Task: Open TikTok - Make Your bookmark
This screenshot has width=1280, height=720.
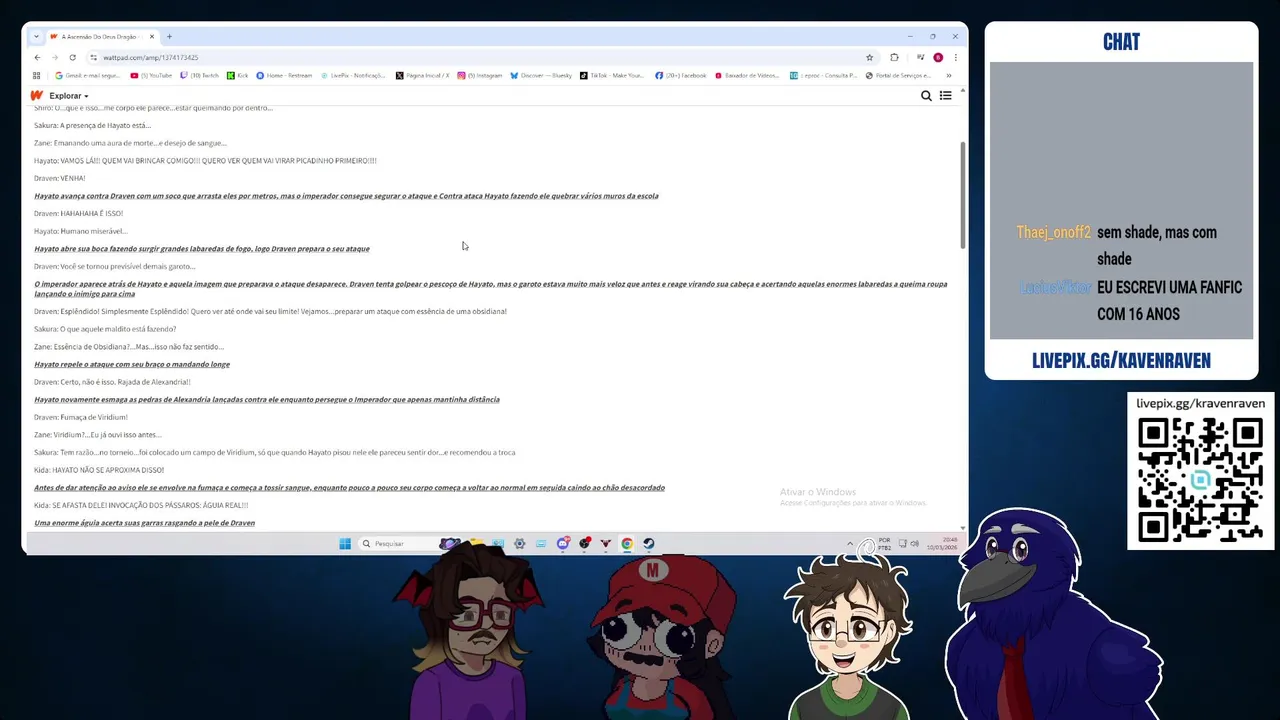Action: tap(612, 75)
